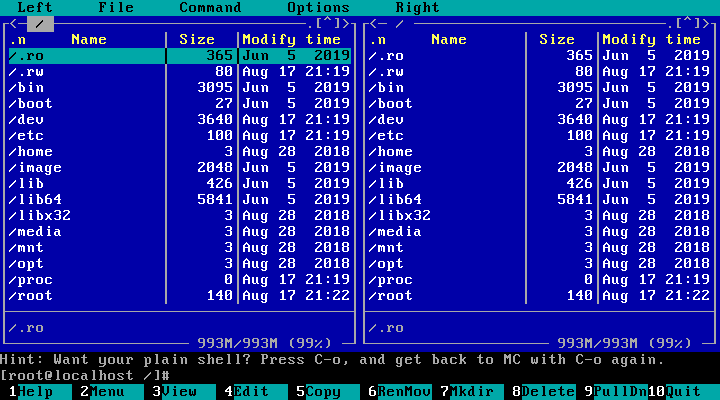
Task: Click left panel 993M/993M disk usage
Action: (264, 343)
